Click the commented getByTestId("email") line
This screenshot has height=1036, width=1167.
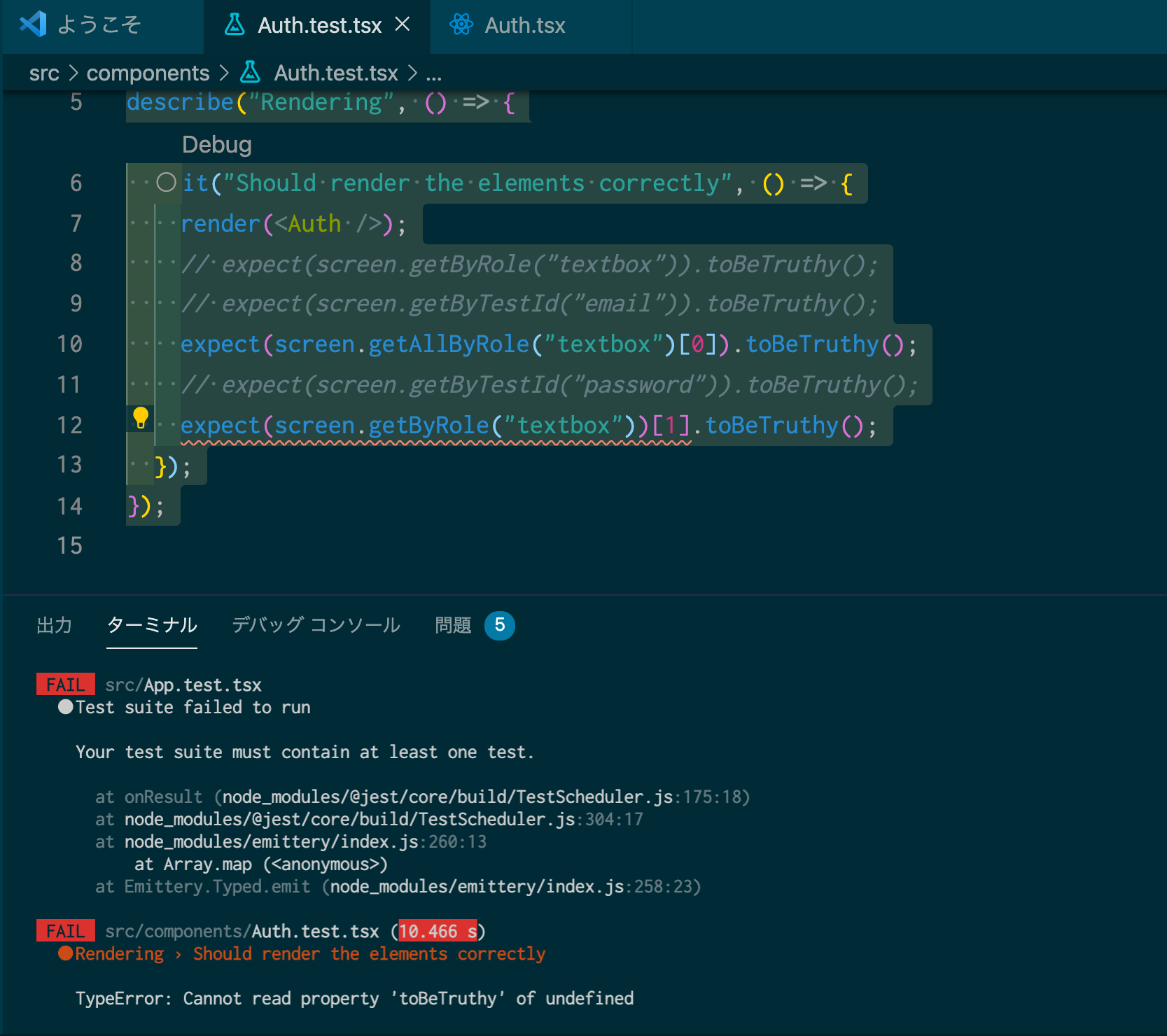tap(529, 304)
